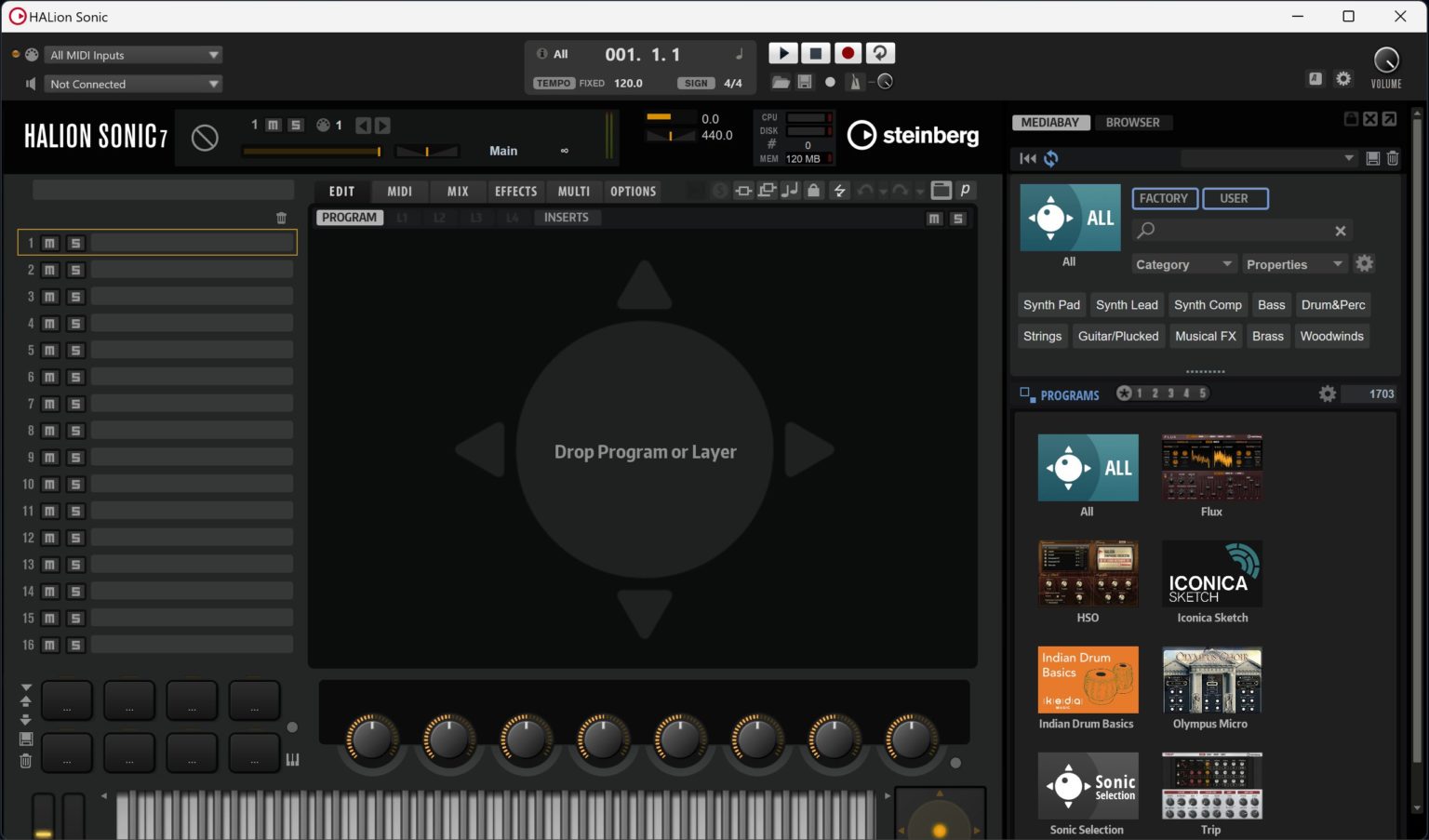Open the Properties filter dropdown
The width and height of the screenshot is (1429, 840).
tap(1294, 264)
